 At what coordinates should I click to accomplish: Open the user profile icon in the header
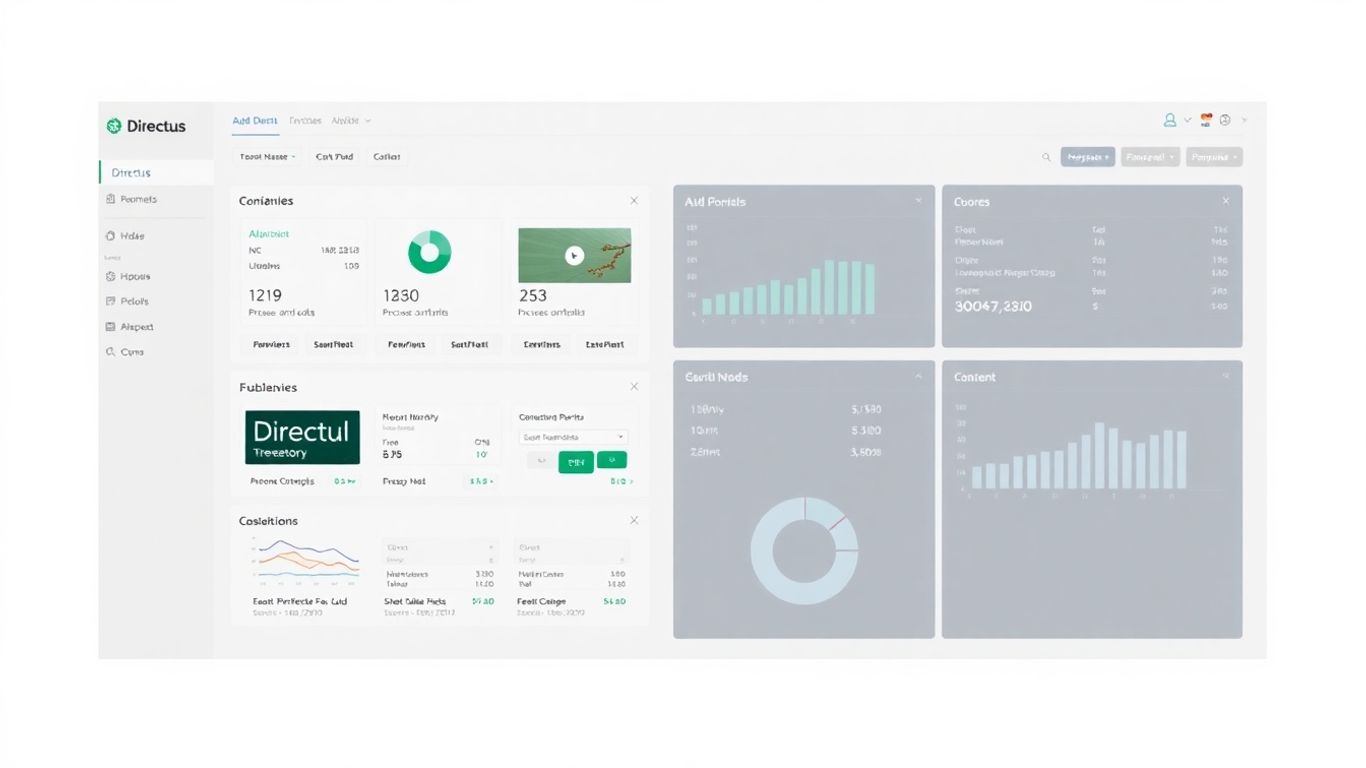coord(1169,120)
